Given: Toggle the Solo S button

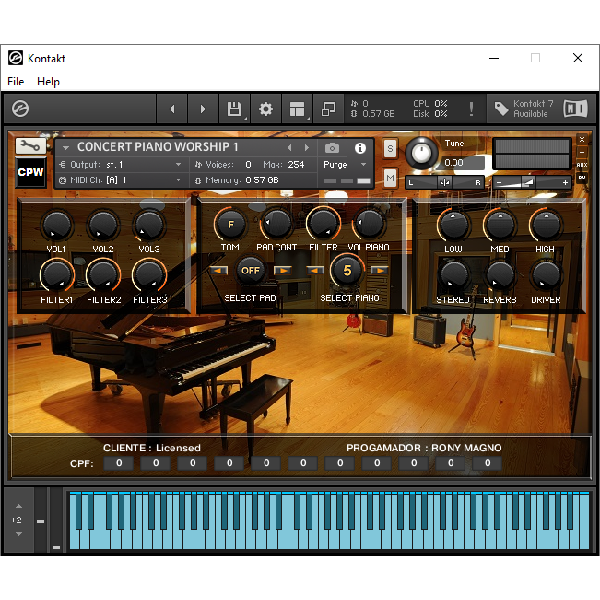Looking at the screenshot, I should point(390,148).
